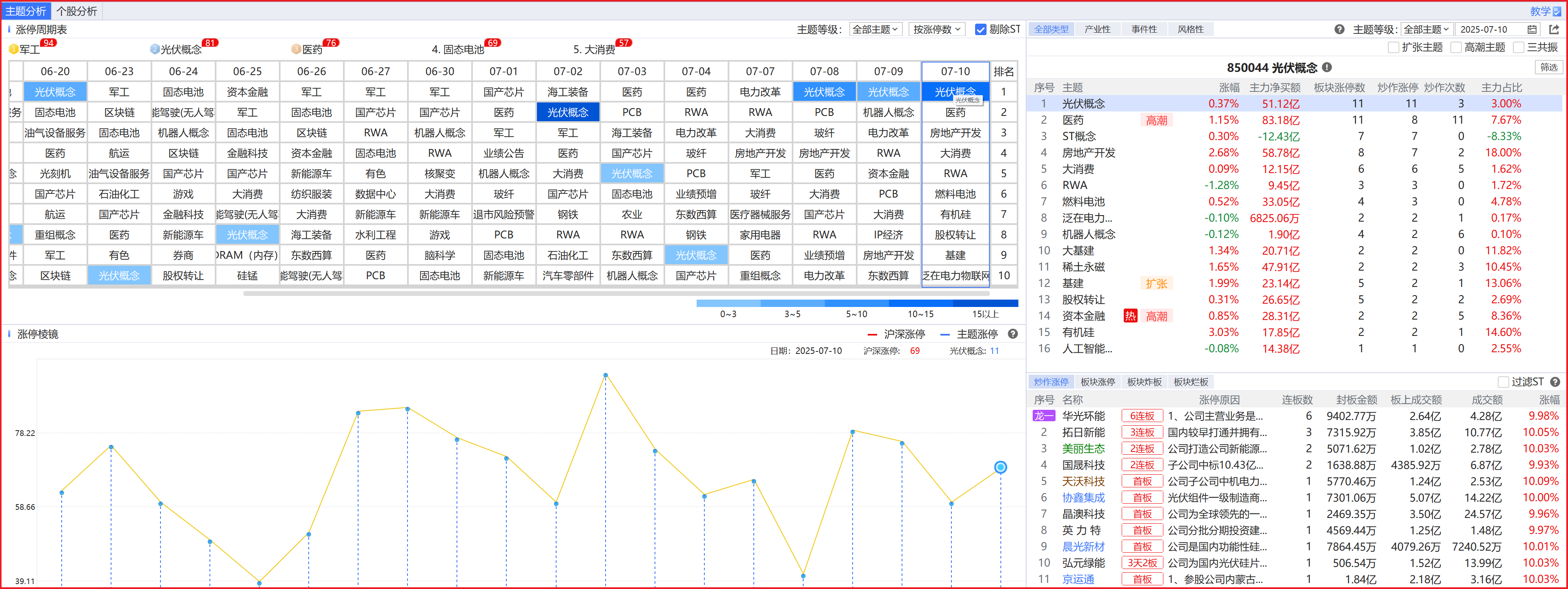This screenshot has width=1568, height=589.
Task: Toggle the 沪深涨停 red legend item
Action: pos(896,333)
